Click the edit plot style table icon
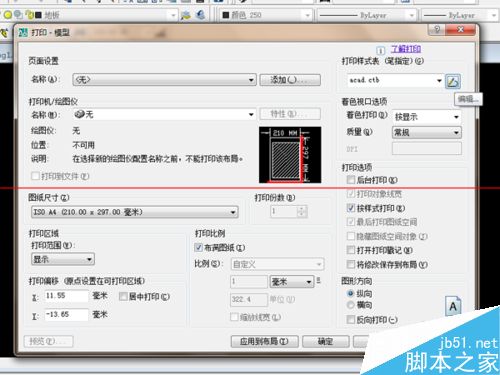 453,81
